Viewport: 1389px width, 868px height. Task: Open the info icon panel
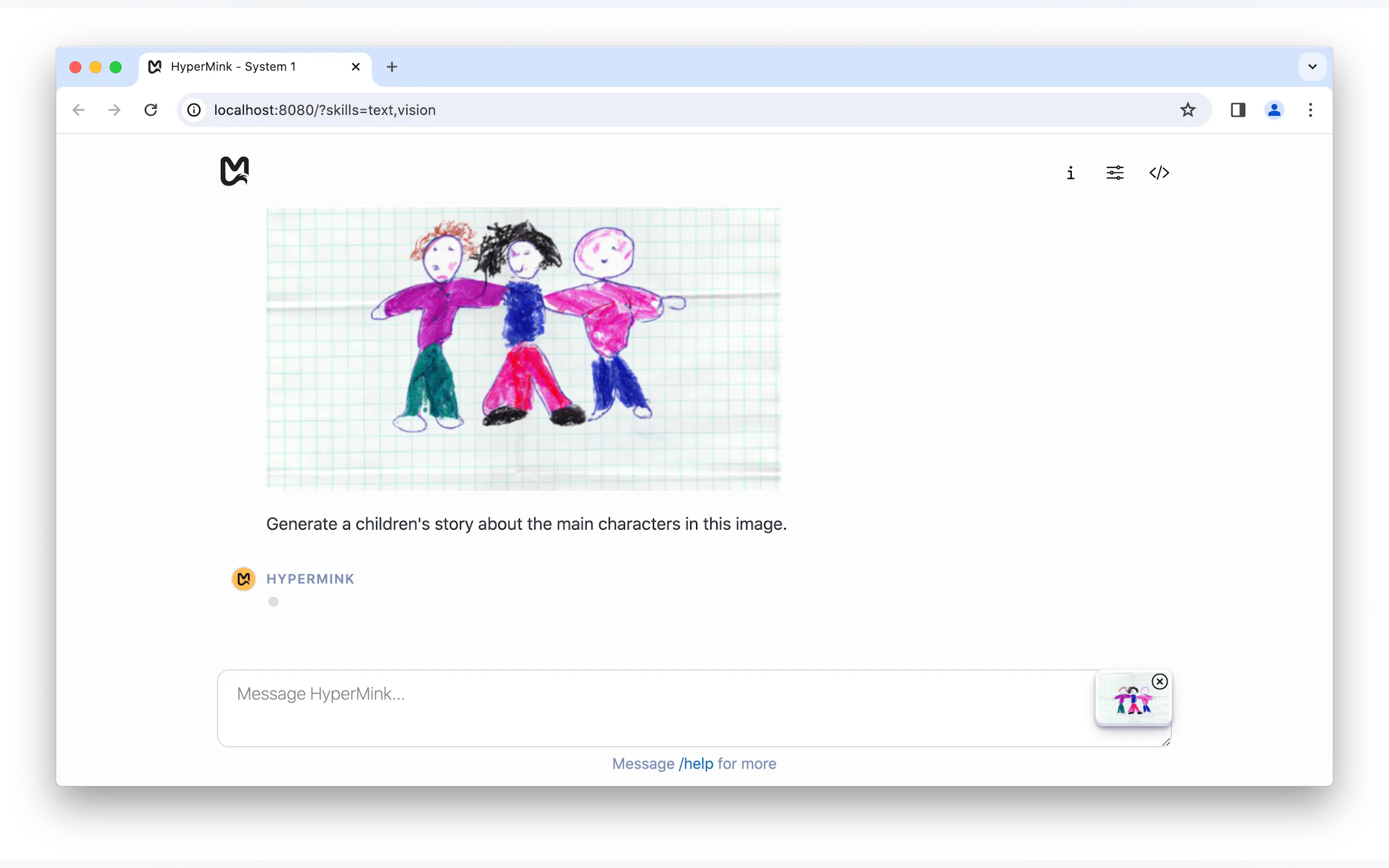coord(1070,173)
